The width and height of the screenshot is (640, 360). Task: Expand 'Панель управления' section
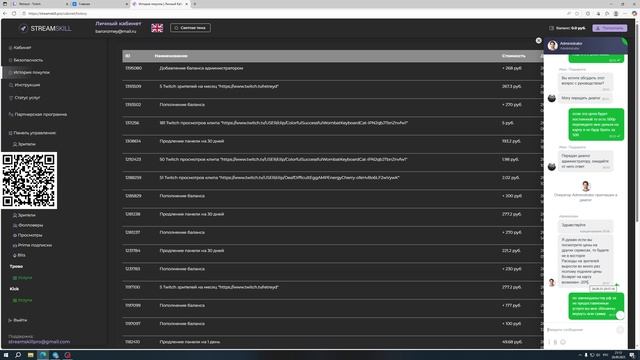click(x=35, y=133)
